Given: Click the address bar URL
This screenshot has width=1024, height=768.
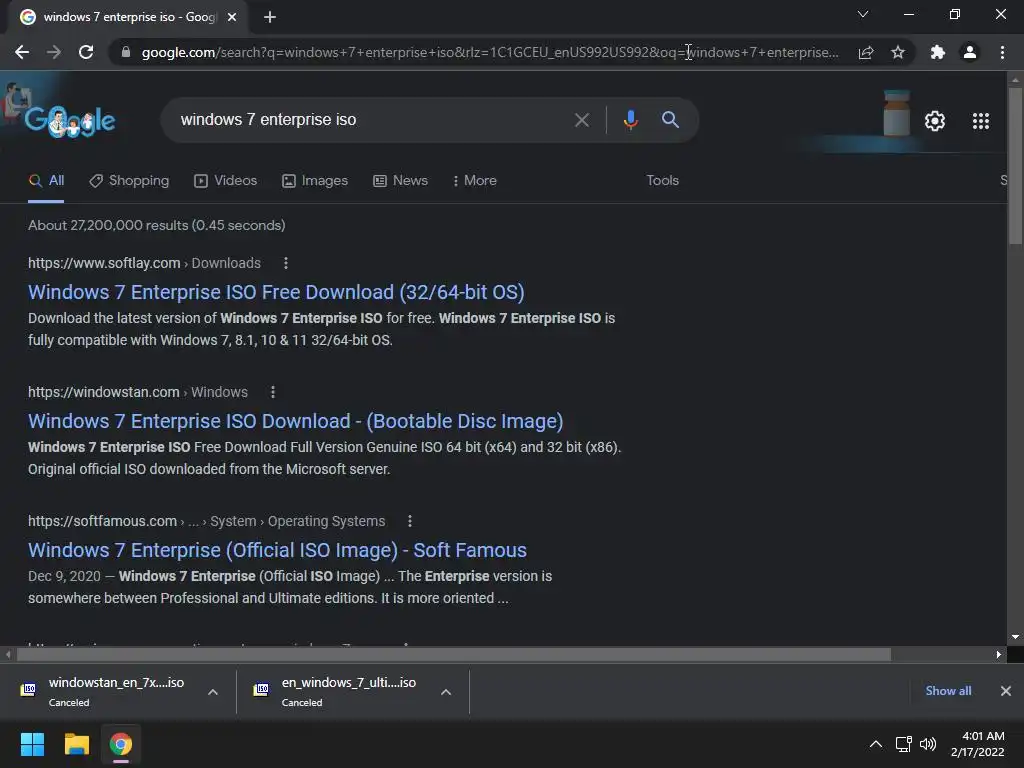Looking at the screenshot, I should pyautogui.click(x=490, y=52).
